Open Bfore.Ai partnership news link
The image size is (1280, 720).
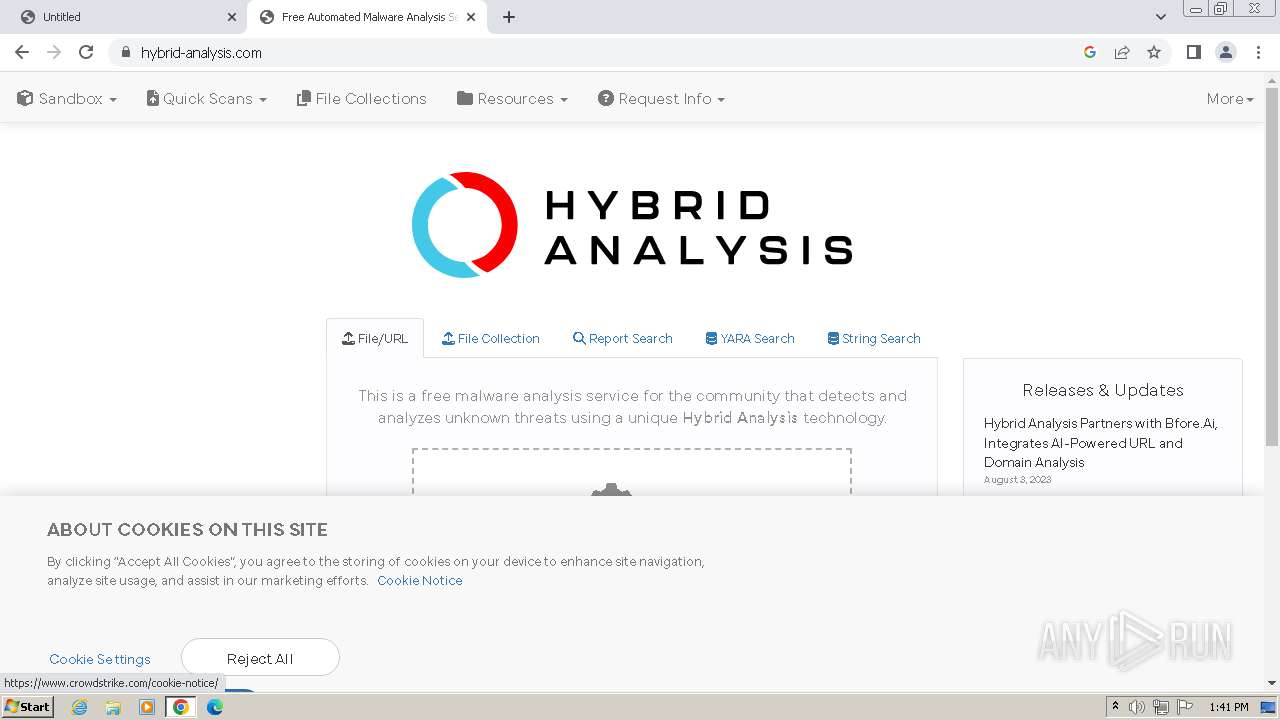1100,443
